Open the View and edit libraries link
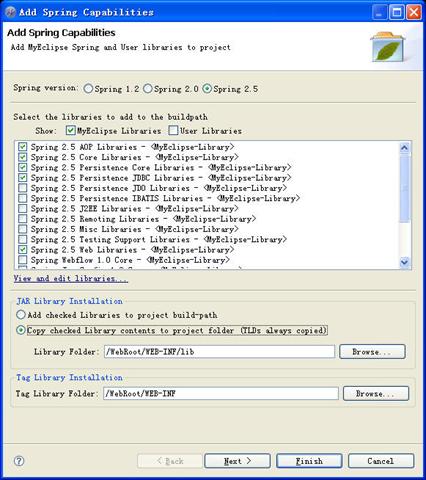This screenshot has width=426, height=480. tap(71, 278)
